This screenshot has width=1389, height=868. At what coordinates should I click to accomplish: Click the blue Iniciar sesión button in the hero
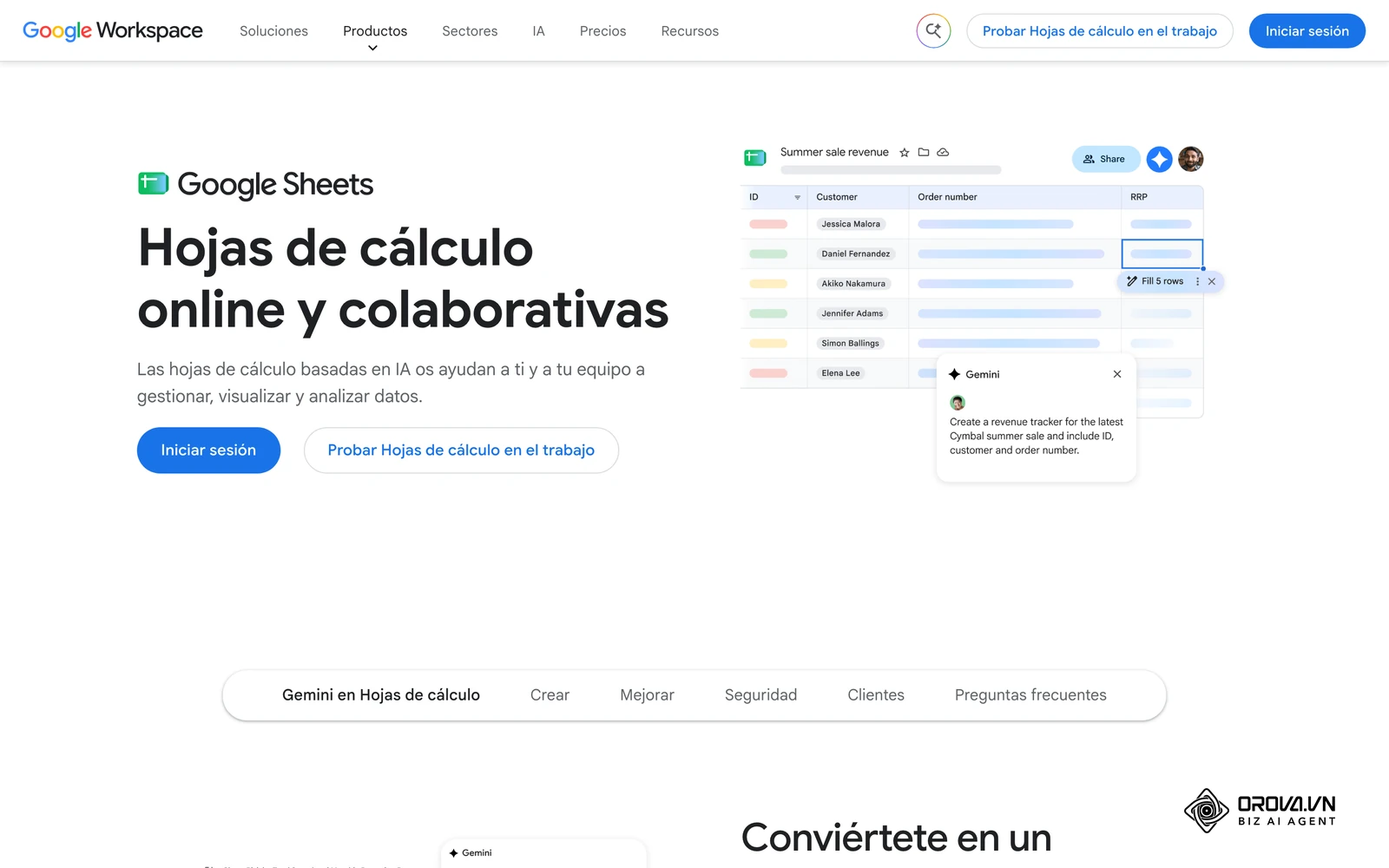(208, 450)
